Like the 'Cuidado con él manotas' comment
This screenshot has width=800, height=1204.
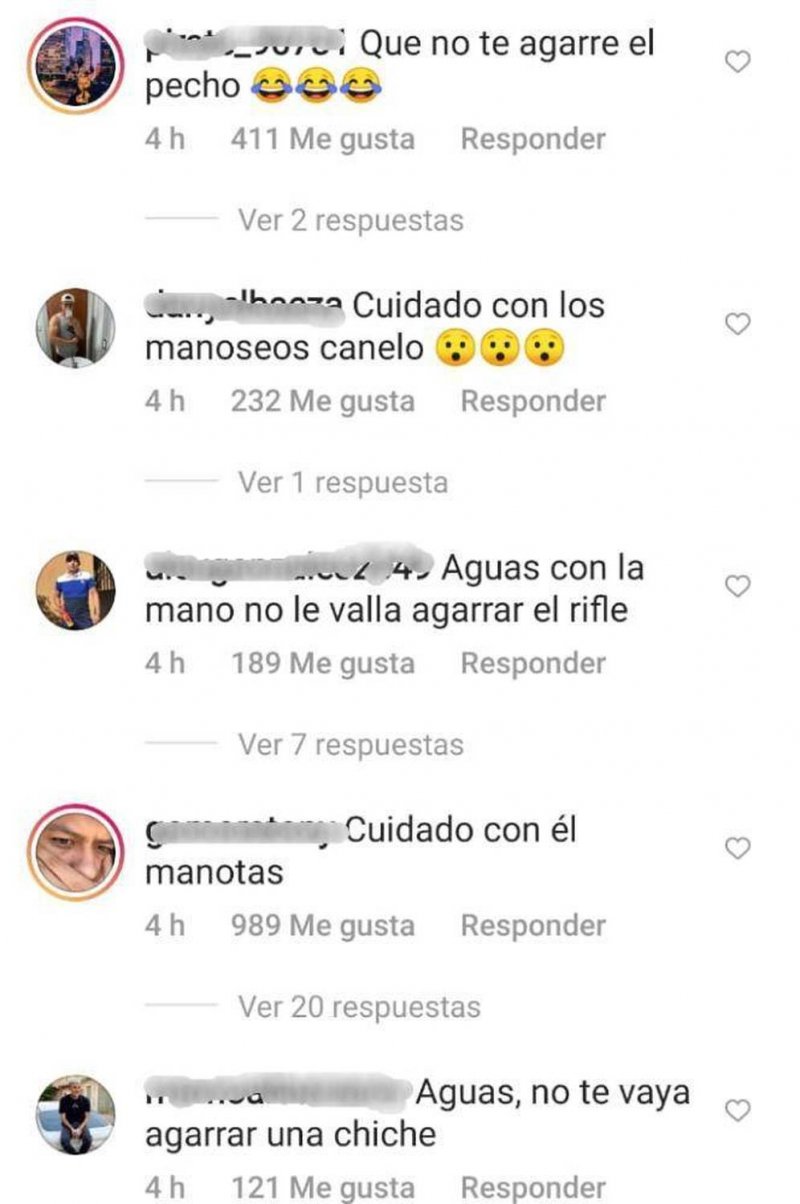pyautogui.click(x=737, y=849)
